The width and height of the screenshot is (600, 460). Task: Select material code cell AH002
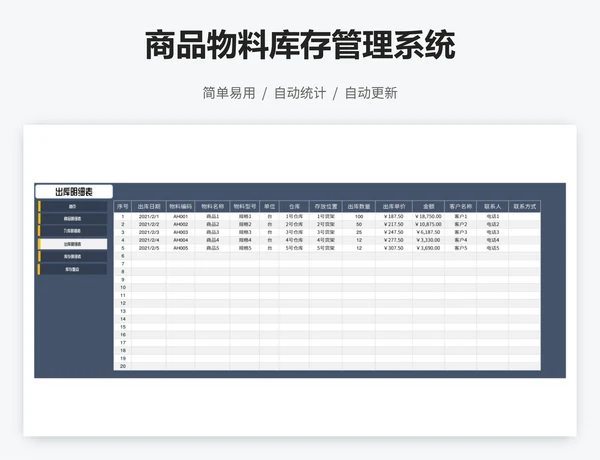tap(181, 224)
